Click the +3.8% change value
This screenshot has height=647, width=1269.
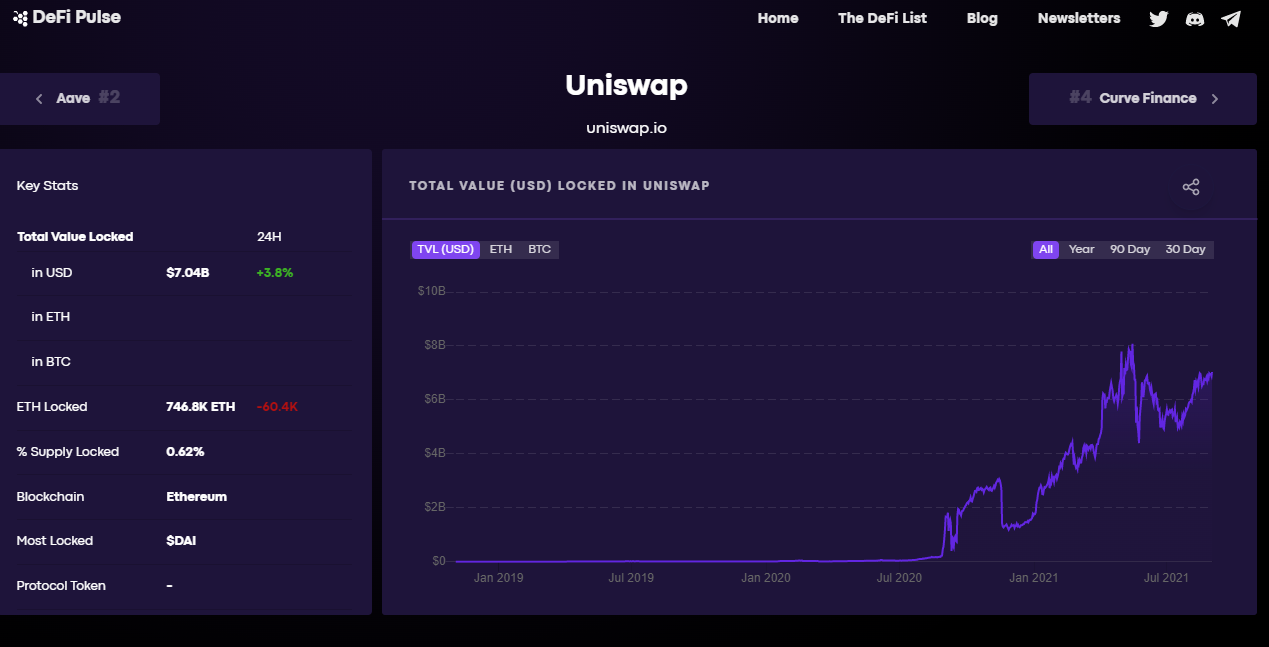(x=275, y=272)
